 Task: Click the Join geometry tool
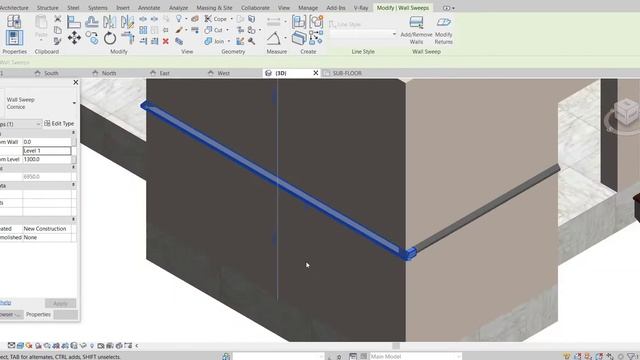pos(215,41)
